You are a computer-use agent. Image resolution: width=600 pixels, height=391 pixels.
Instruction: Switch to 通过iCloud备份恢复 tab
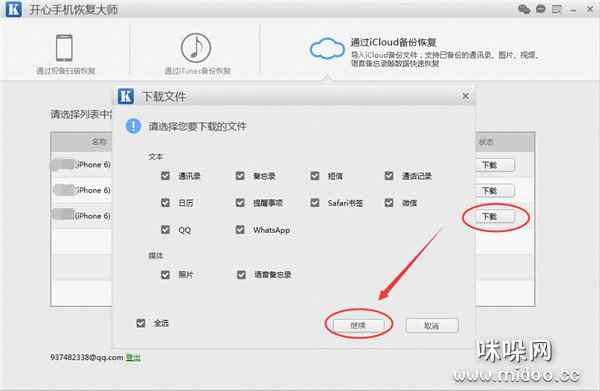pos(394,42)
